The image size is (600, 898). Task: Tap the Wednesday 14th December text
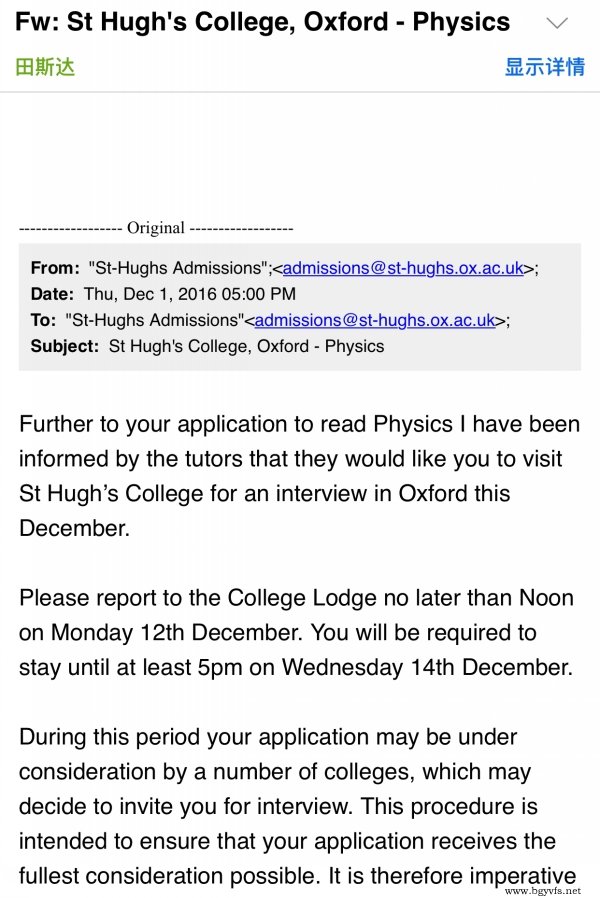(426, 668)
